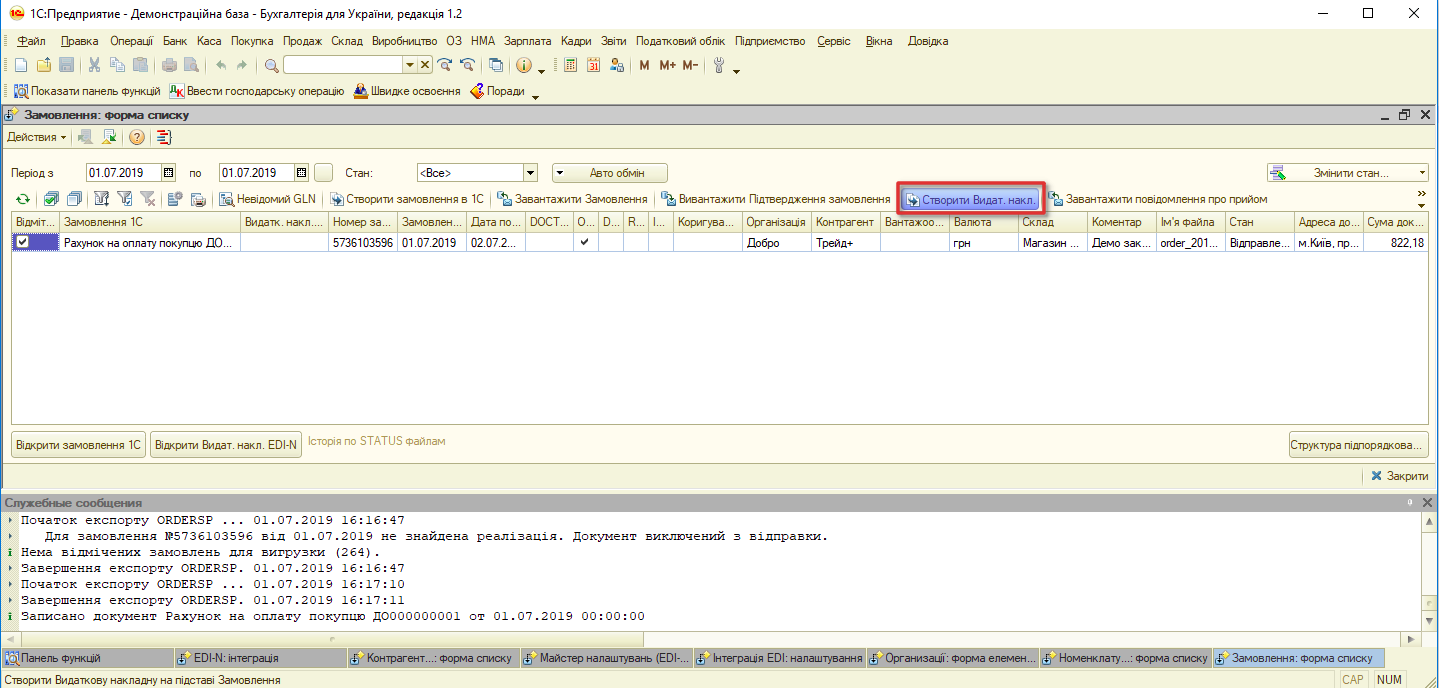Open calendar picker for start period date

coord(168,172)
